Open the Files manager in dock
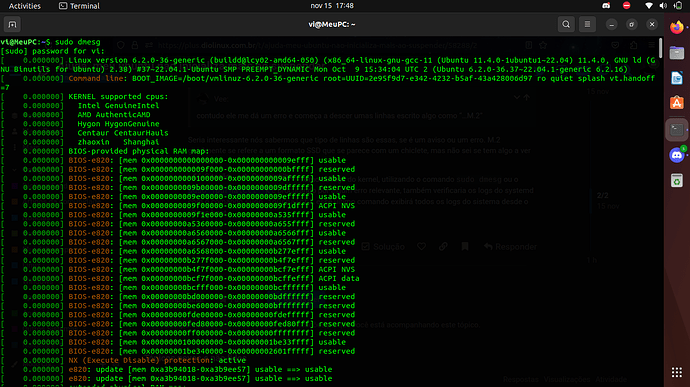The image size is (690, 387). click(677, 53)
